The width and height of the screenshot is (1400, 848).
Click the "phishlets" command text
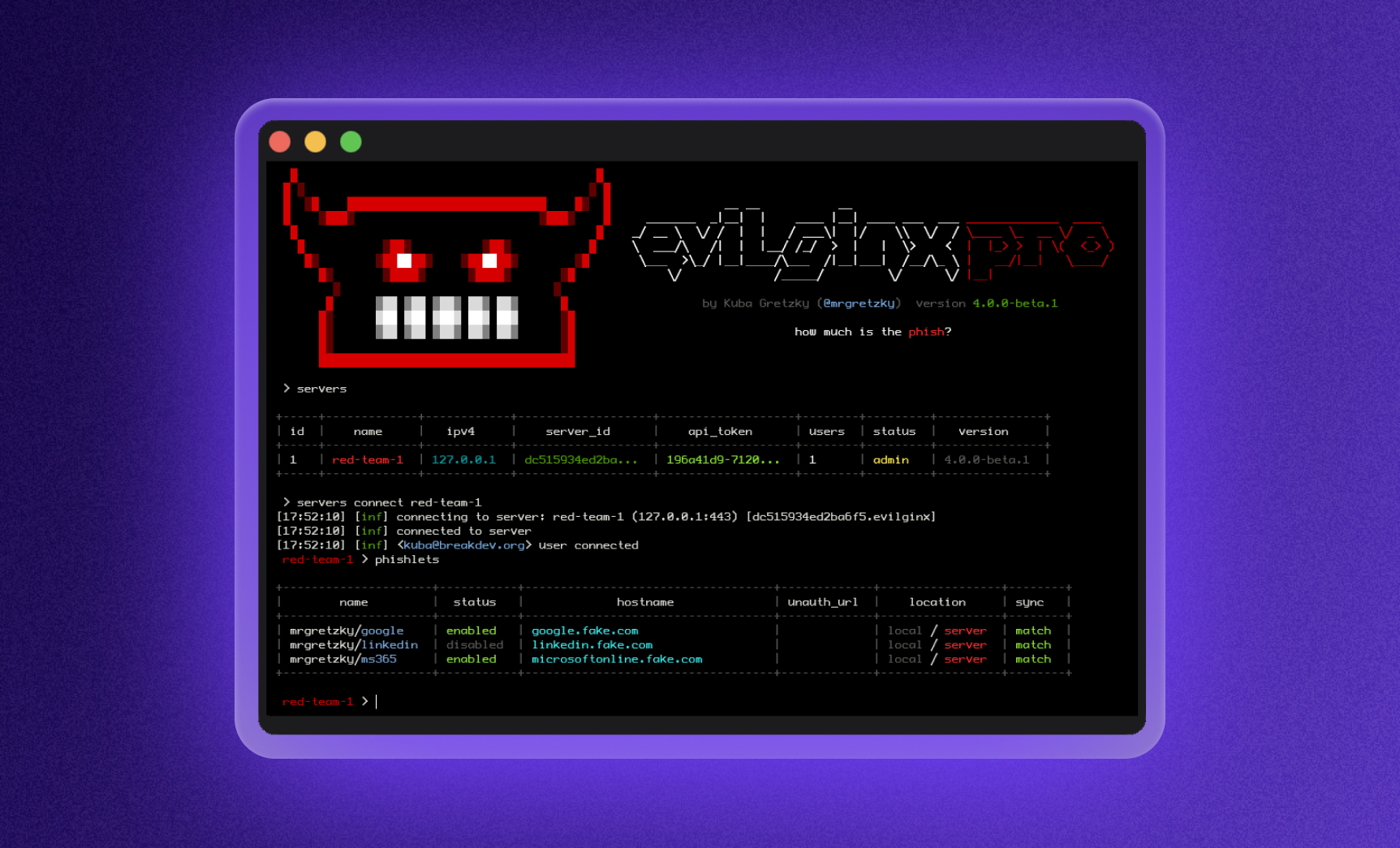click(407, 560)
